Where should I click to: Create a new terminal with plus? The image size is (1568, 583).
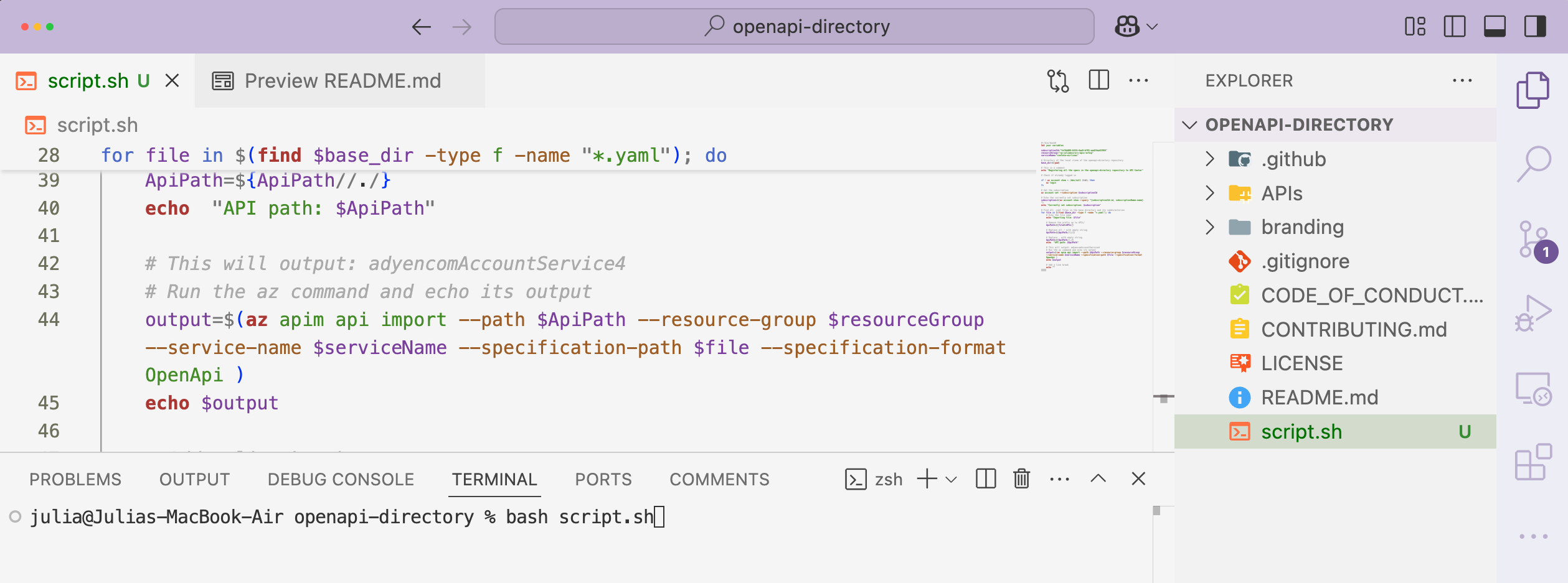[x=927, y=478]
